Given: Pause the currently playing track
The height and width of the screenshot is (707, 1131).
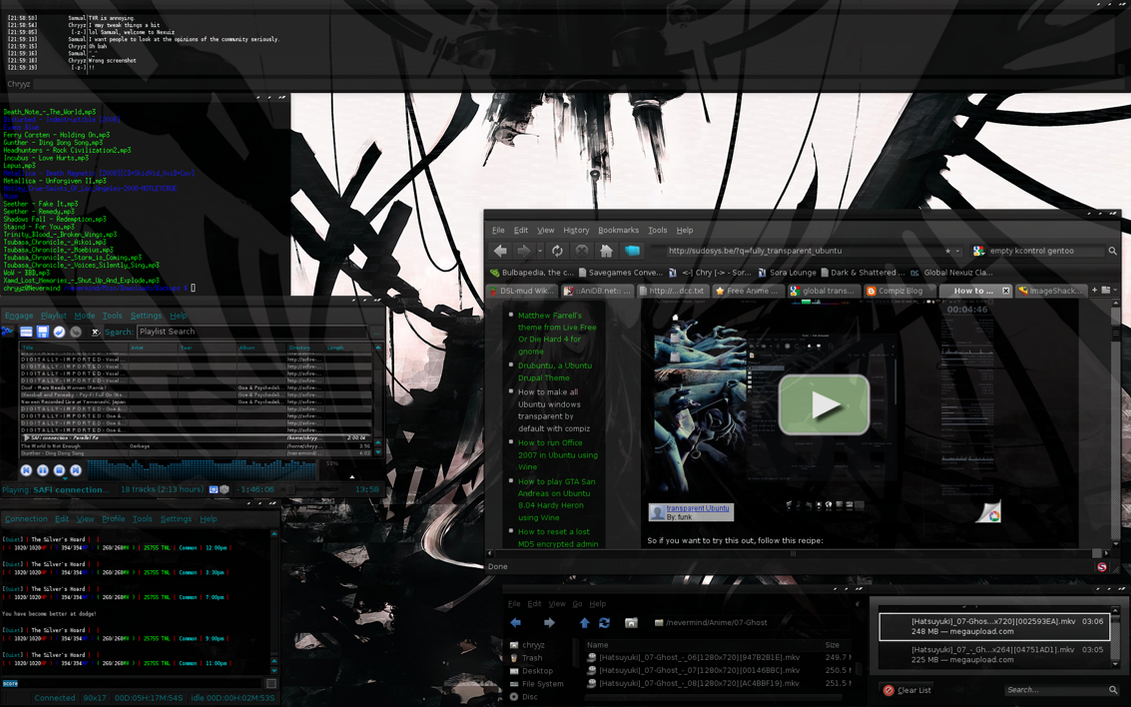Looking at the screenshot, I should (x=43, y=470).
